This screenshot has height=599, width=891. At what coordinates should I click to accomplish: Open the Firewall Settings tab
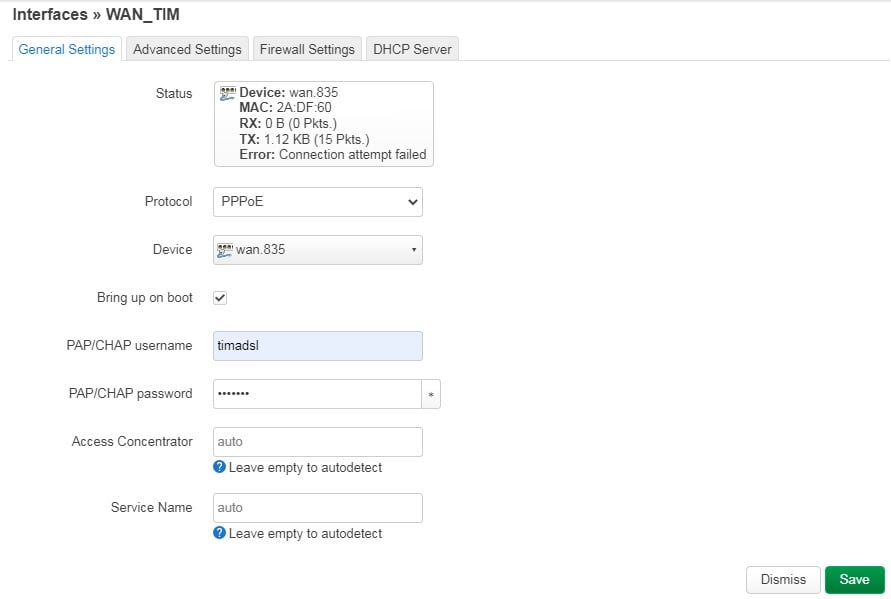pyautogui.click(x=307, y=49)
